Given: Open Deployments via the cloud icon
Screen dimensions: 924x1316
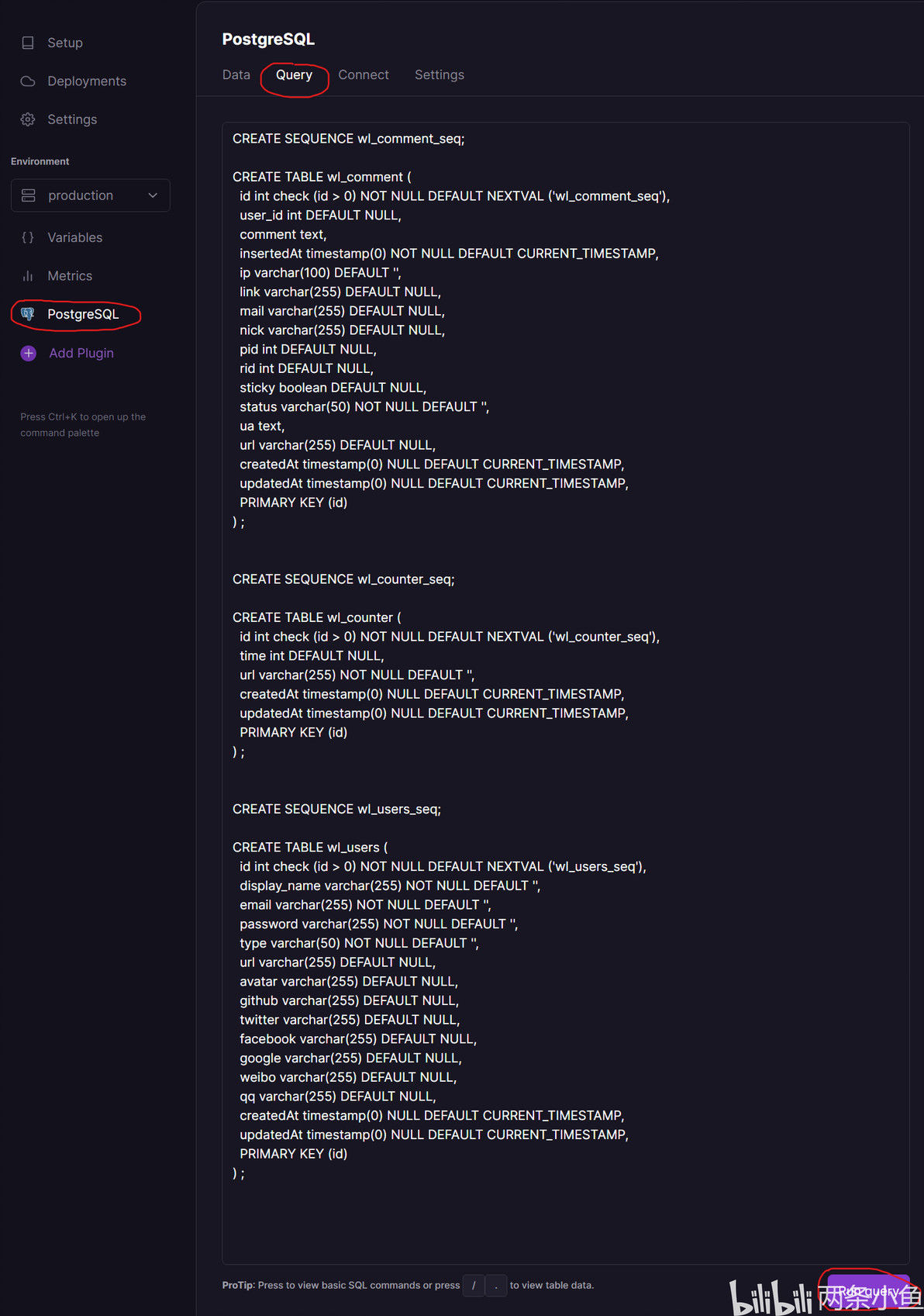Looking at the screenshot, I should point(28,81).
